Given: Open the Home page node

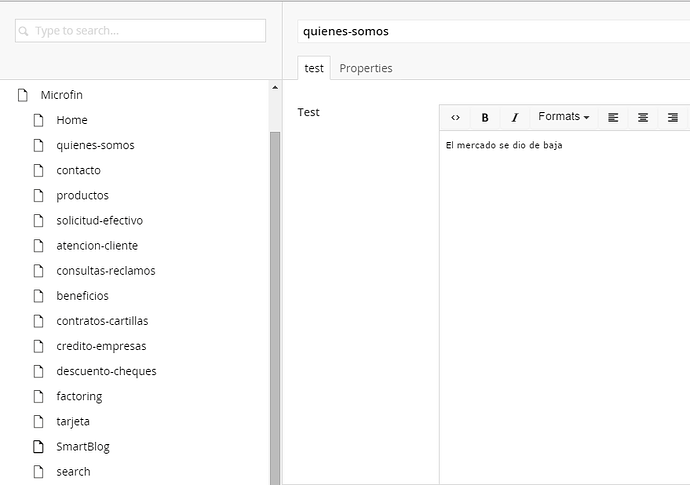Looking at the screenshot, I should point(71,120).
